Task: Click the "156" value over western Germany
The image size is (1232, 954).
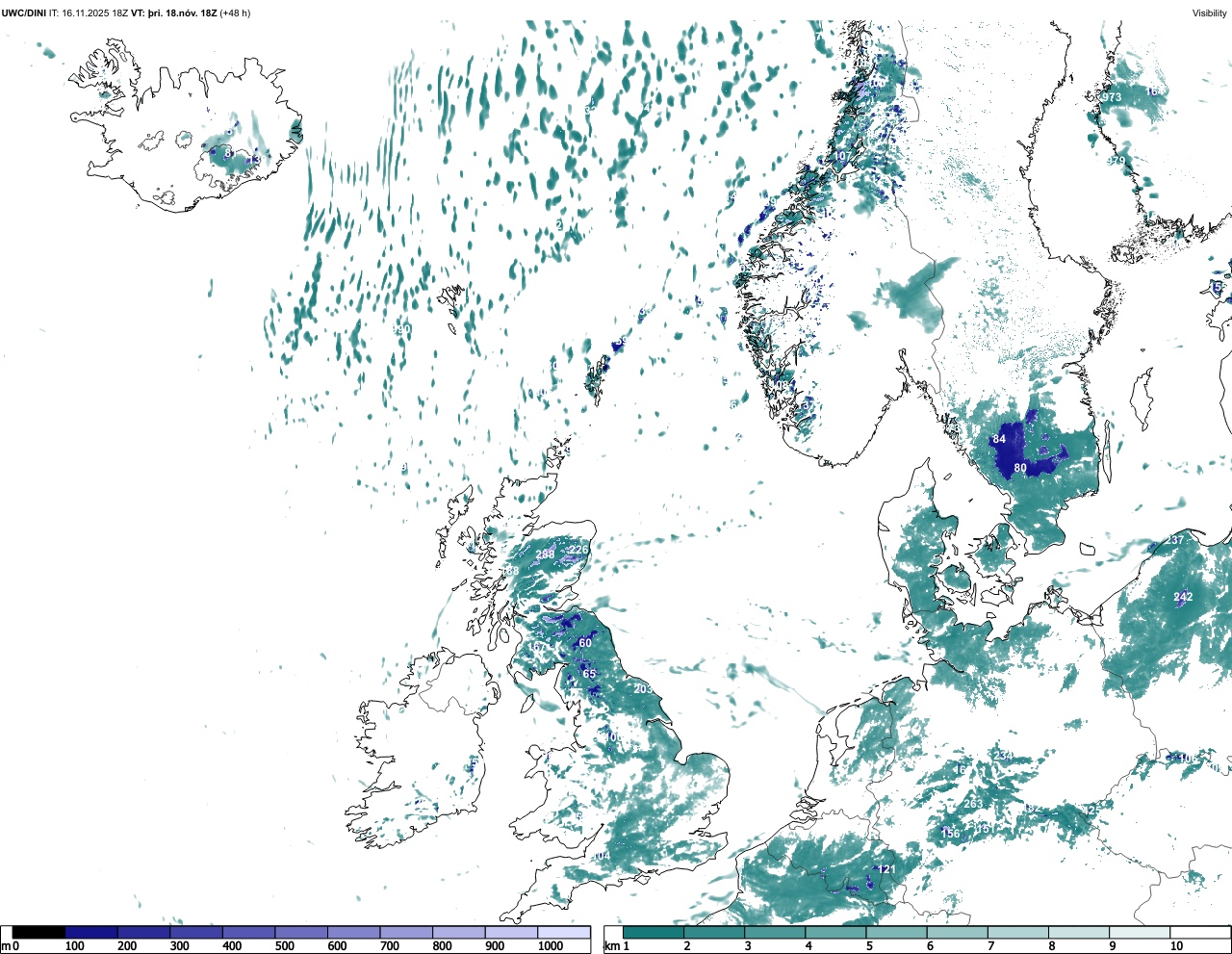Action: coord(951,834)
